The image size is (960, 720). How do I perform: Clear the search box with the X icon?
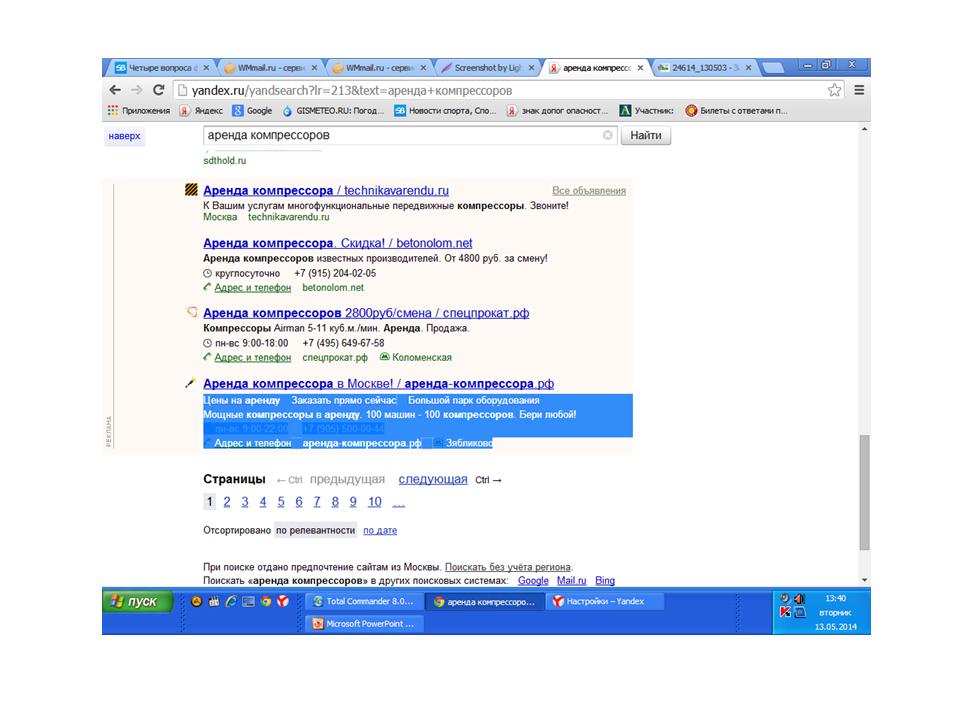pos(607,135)
